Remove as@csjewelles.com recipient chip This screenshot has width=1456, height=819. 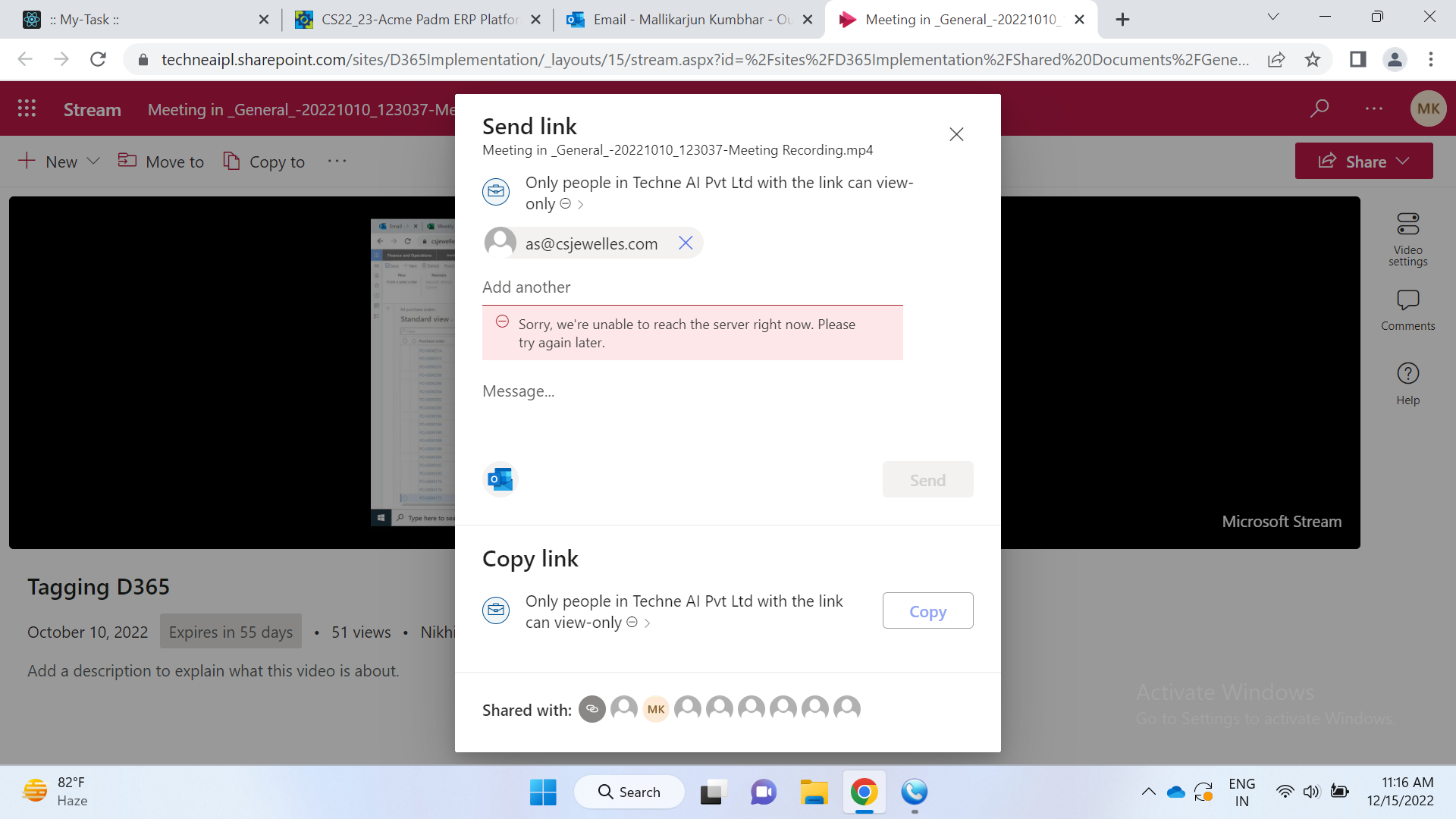click(686, 243)
